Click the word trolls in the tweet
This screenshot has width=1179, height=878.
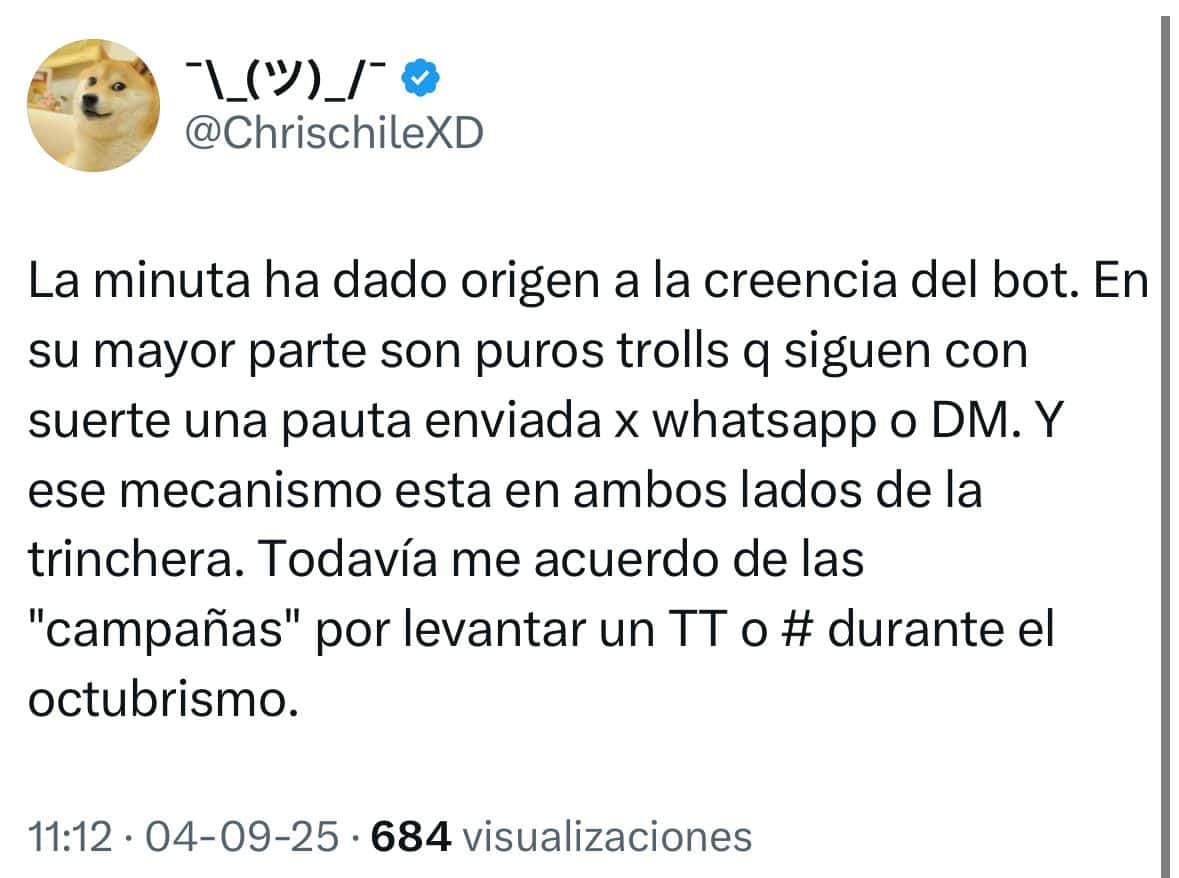673,350
